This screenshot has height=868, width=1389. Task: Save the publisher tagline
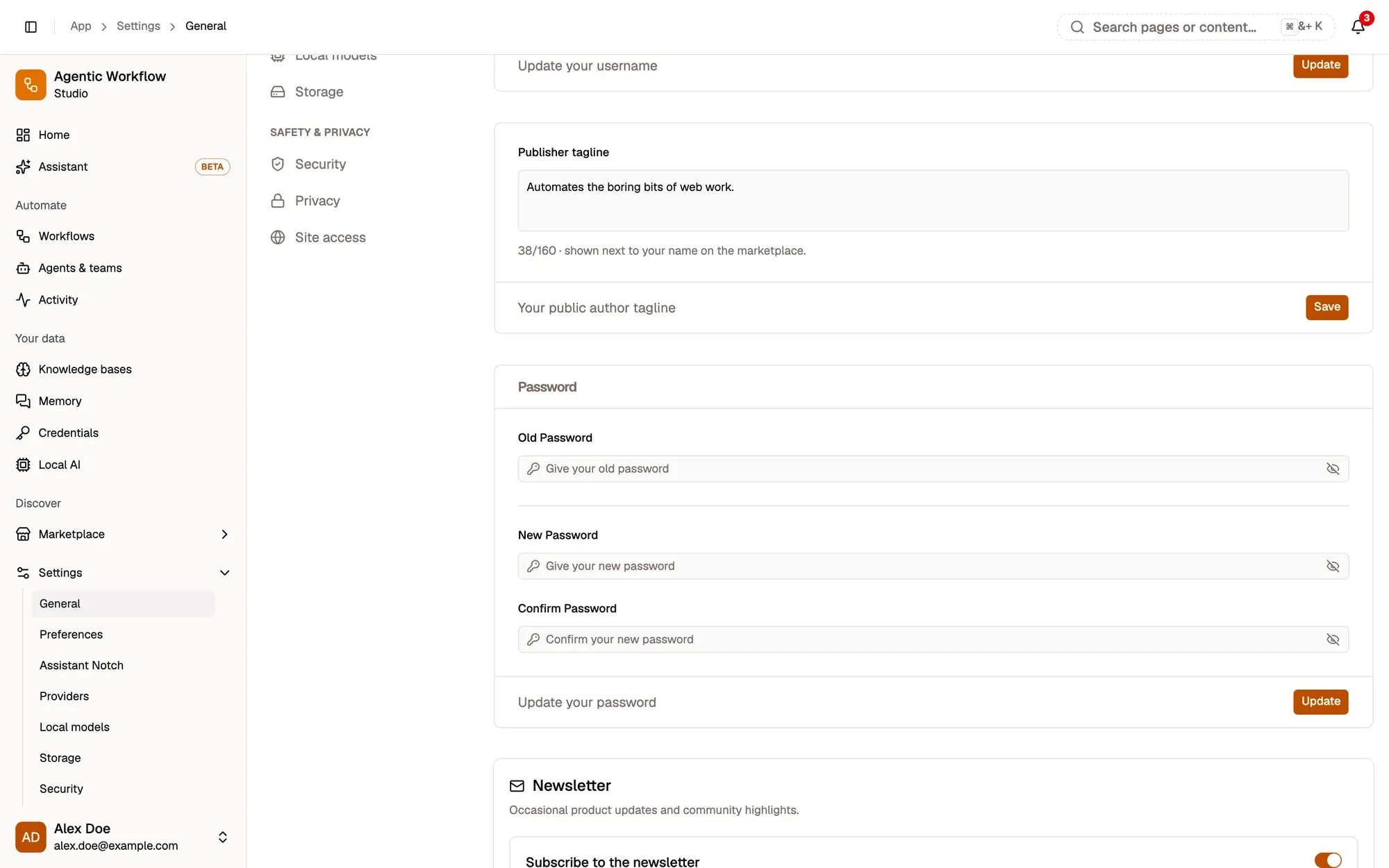pos(1326,307)
